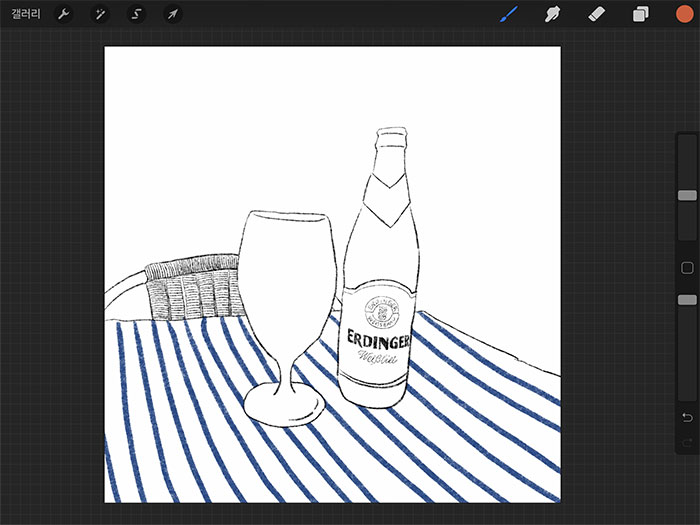The height and width of the screenshot is (525, 700).
Task: Activate the Transform arrow tool
Action: pyautogui.click(x=172, y=14)
